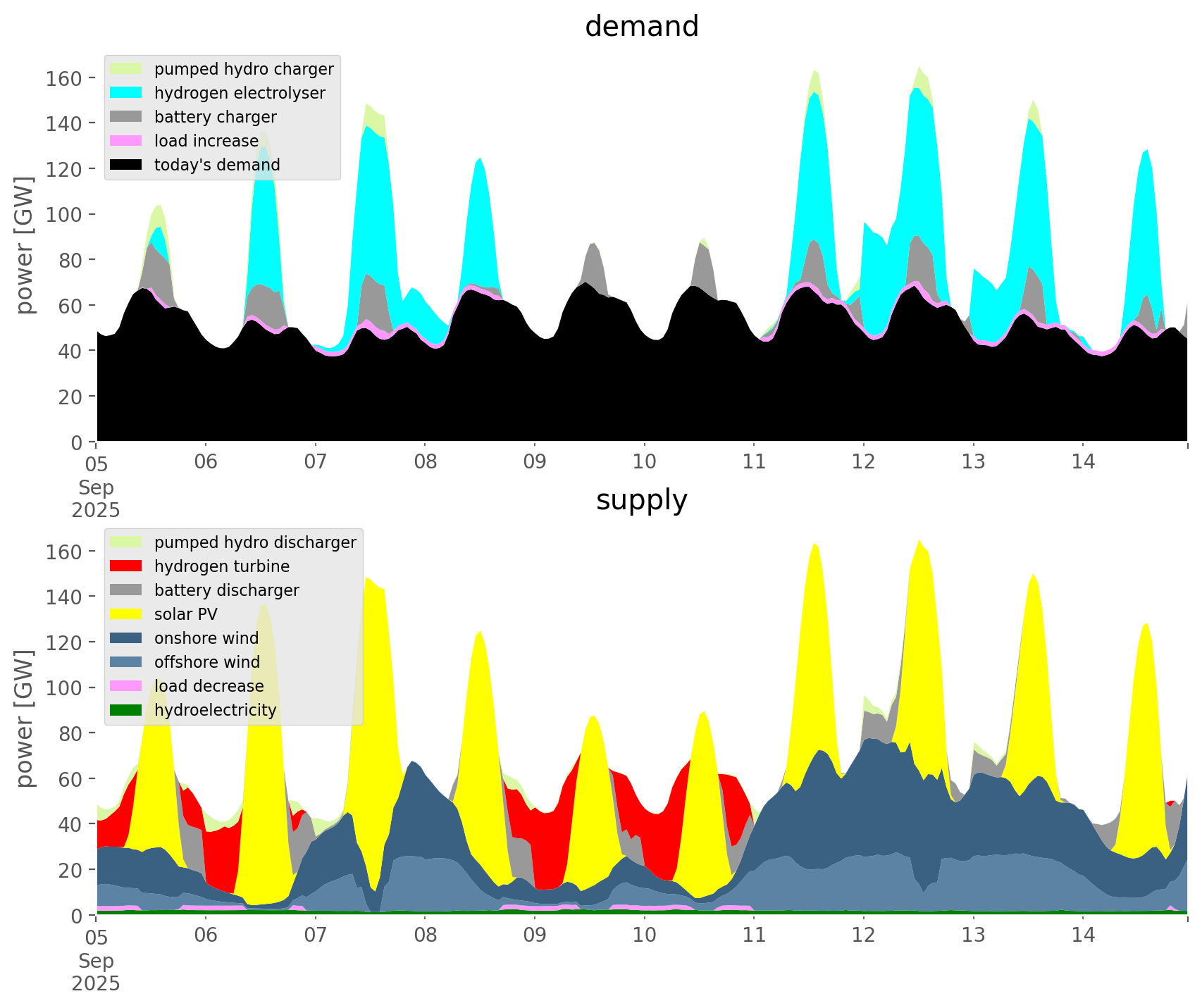
Task: Click the 160 y-axis tick on demand chart
Action: [64, 78]
